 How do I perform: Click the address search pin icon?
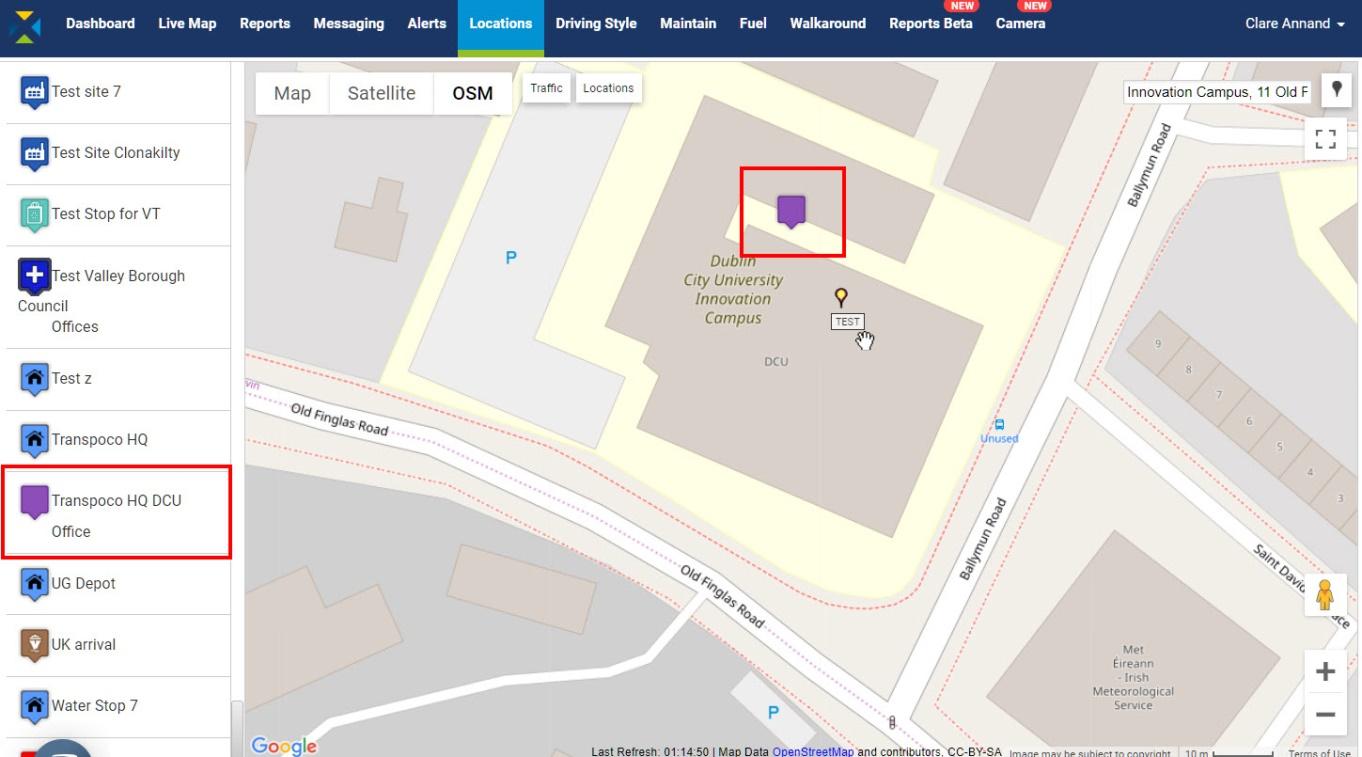[1336, 90]
